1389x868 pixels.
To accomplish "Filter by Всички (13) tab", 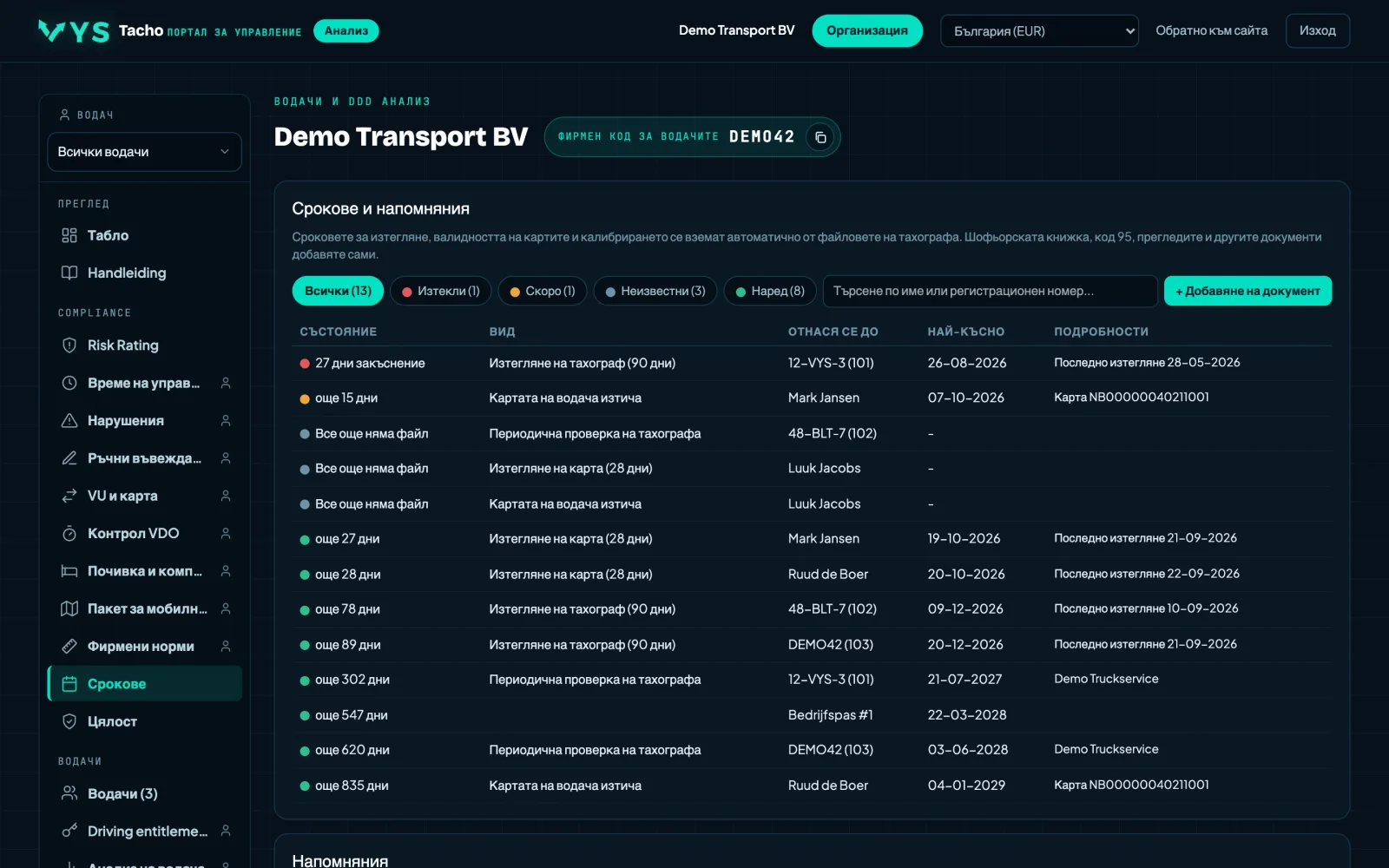I will pos(338,291).
